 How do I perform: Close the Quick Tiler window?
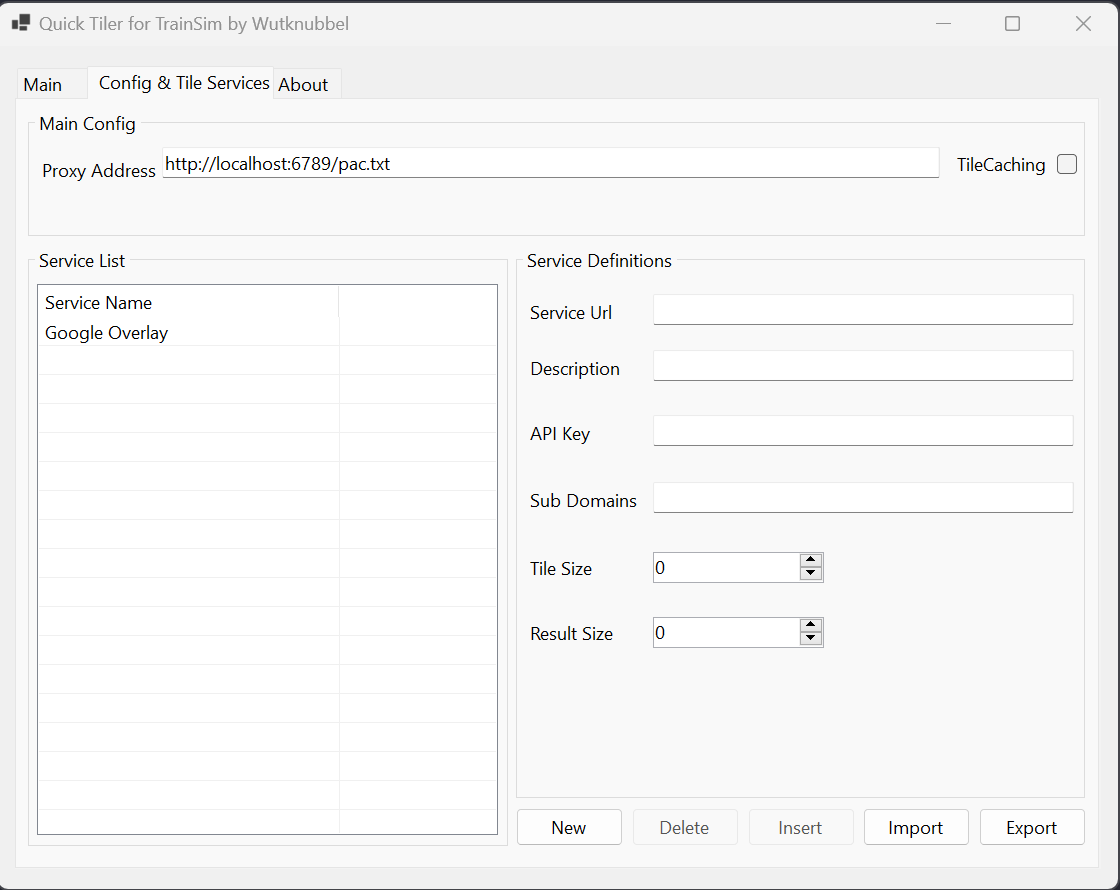point(1083,24)
